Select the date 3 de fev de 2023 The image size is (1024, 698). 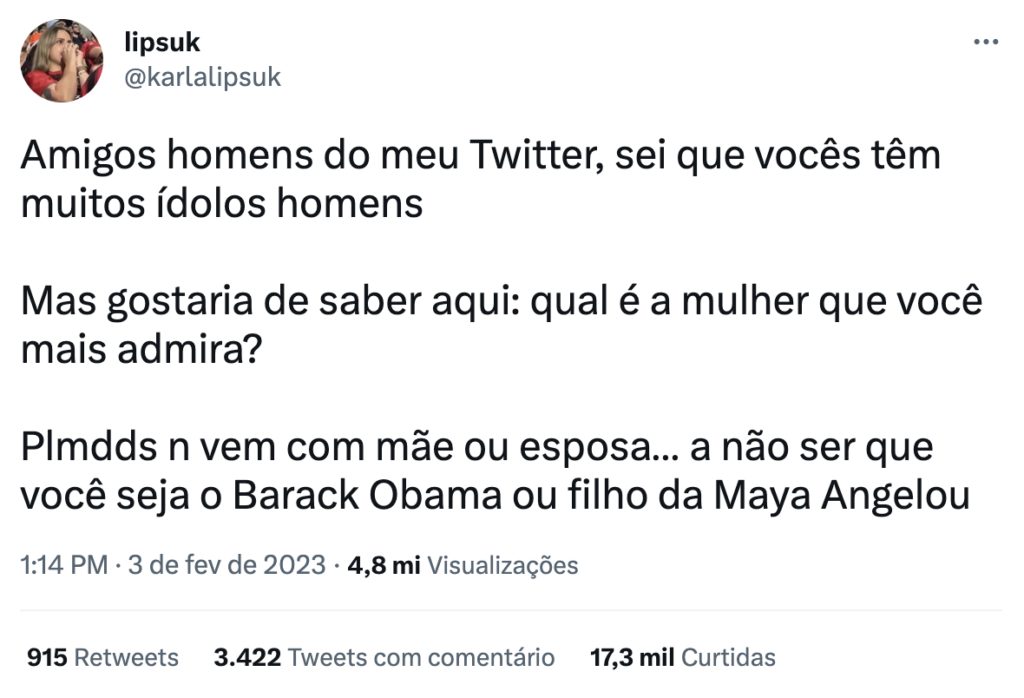click(x=227, y=565)
